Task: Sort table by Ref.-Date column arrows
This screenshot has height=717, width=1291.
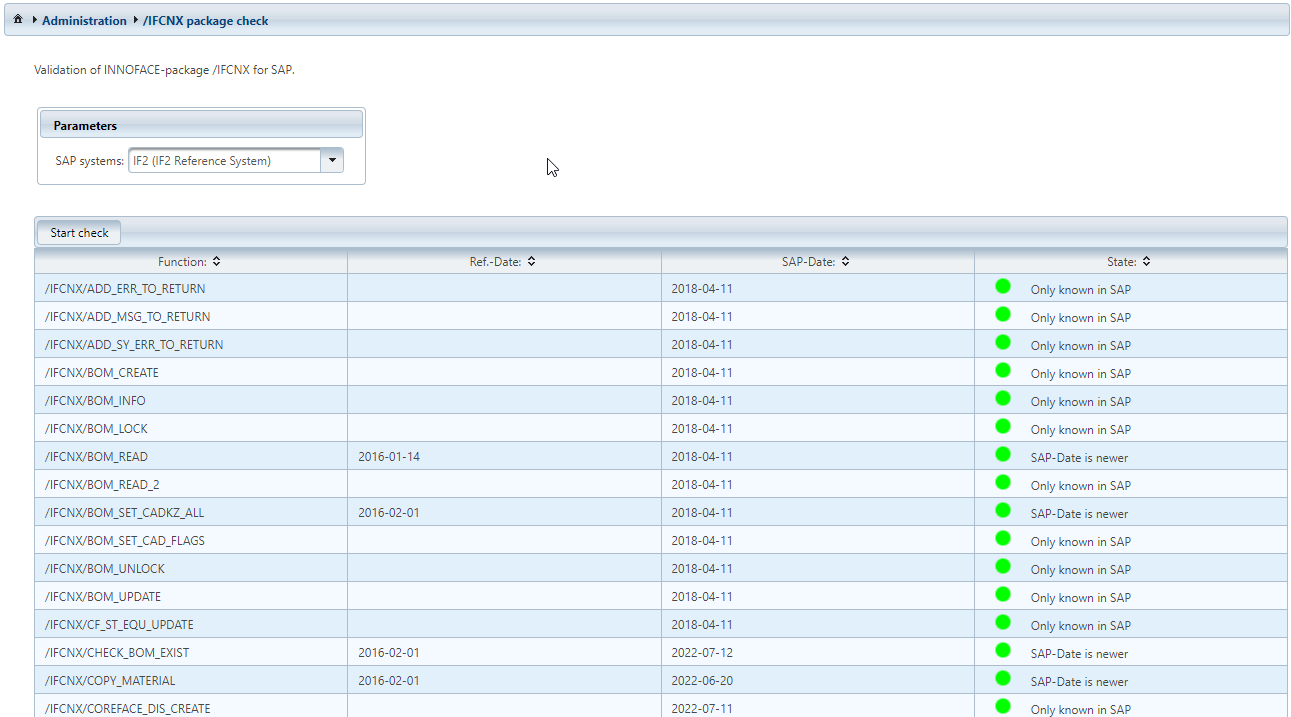Action: coord(532,262)
